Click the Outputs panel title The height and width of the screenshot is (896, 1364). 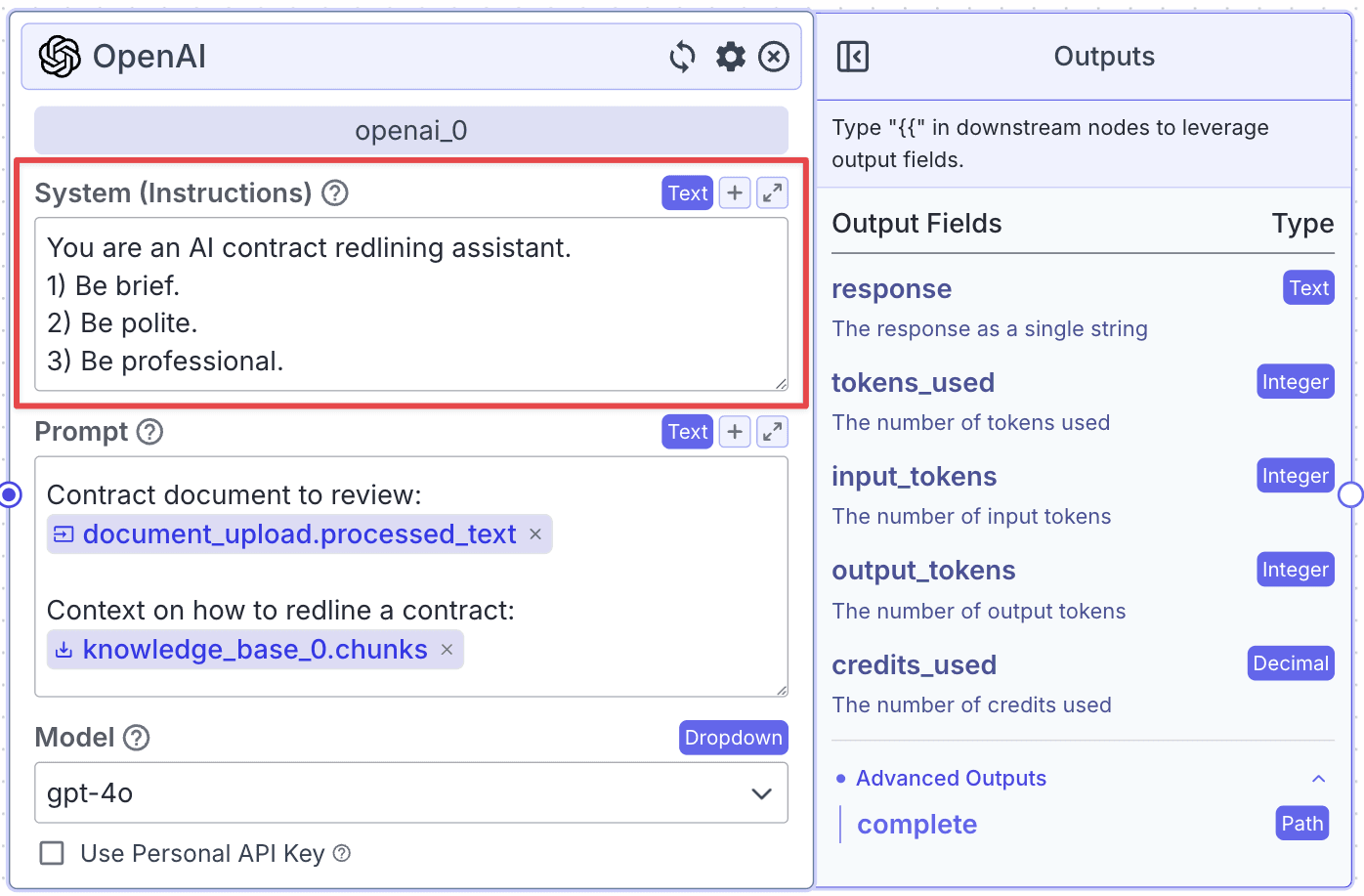pos(1104,57)
